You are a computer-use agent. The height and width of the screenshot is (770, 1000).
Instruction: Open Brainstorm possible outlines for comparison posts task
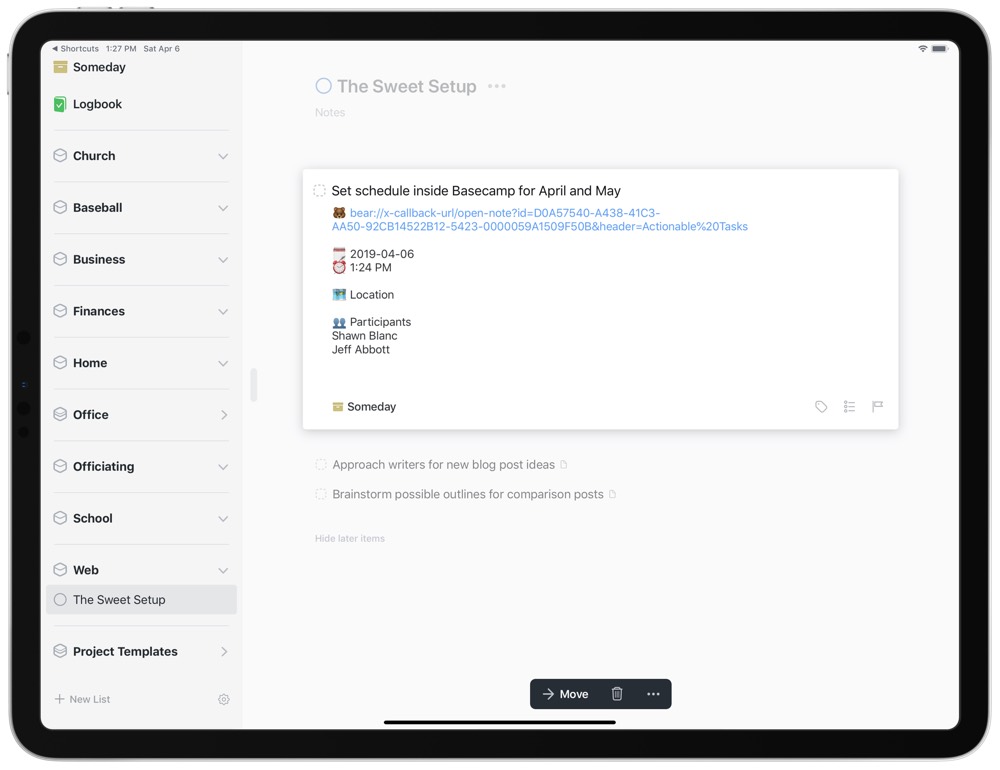[x=467, y=494]
